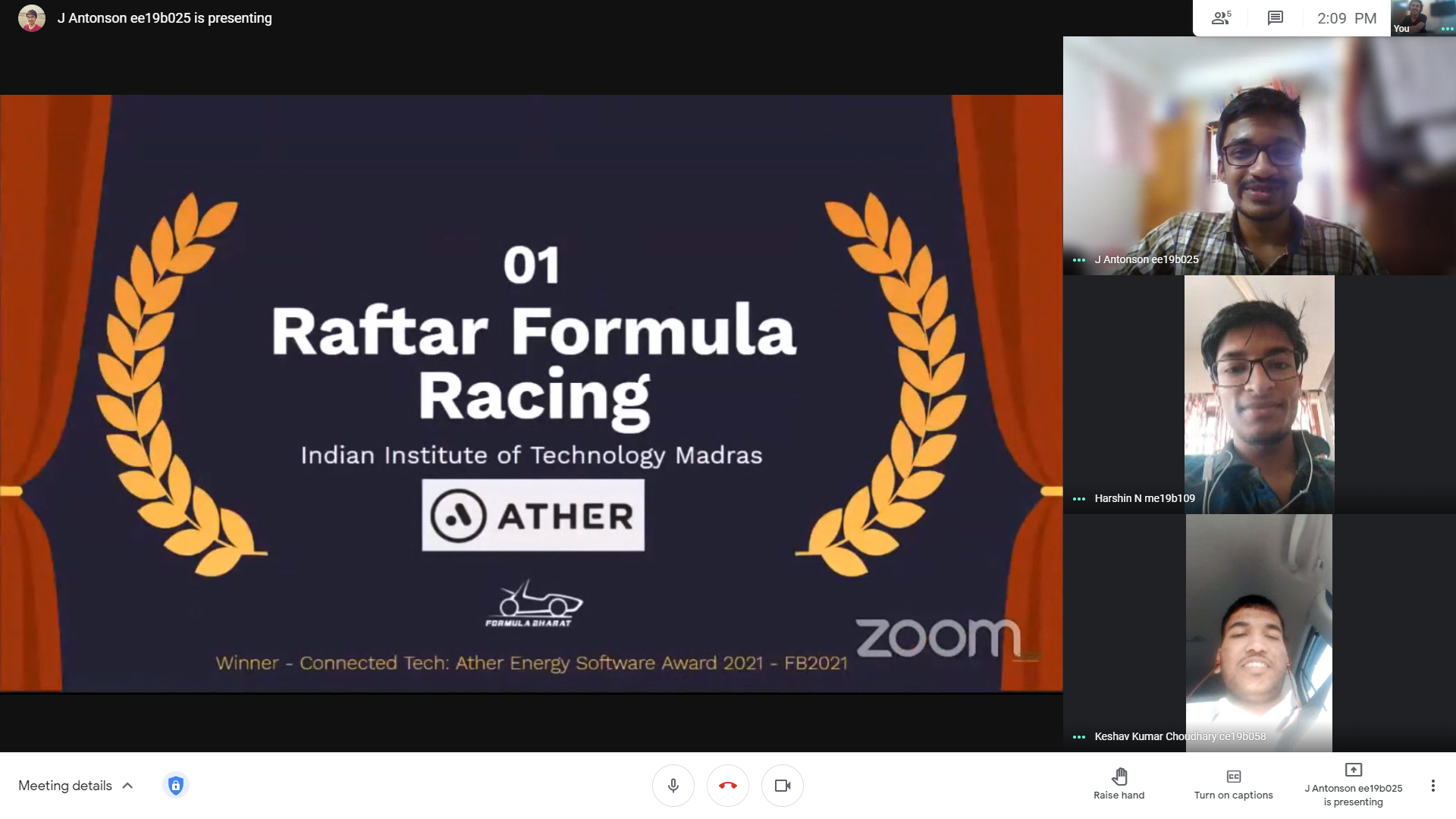Select J Antonson ee19b025 video tile
Image resolution: width=1456 pixels, height=819 pixels.
(1259, 155)
